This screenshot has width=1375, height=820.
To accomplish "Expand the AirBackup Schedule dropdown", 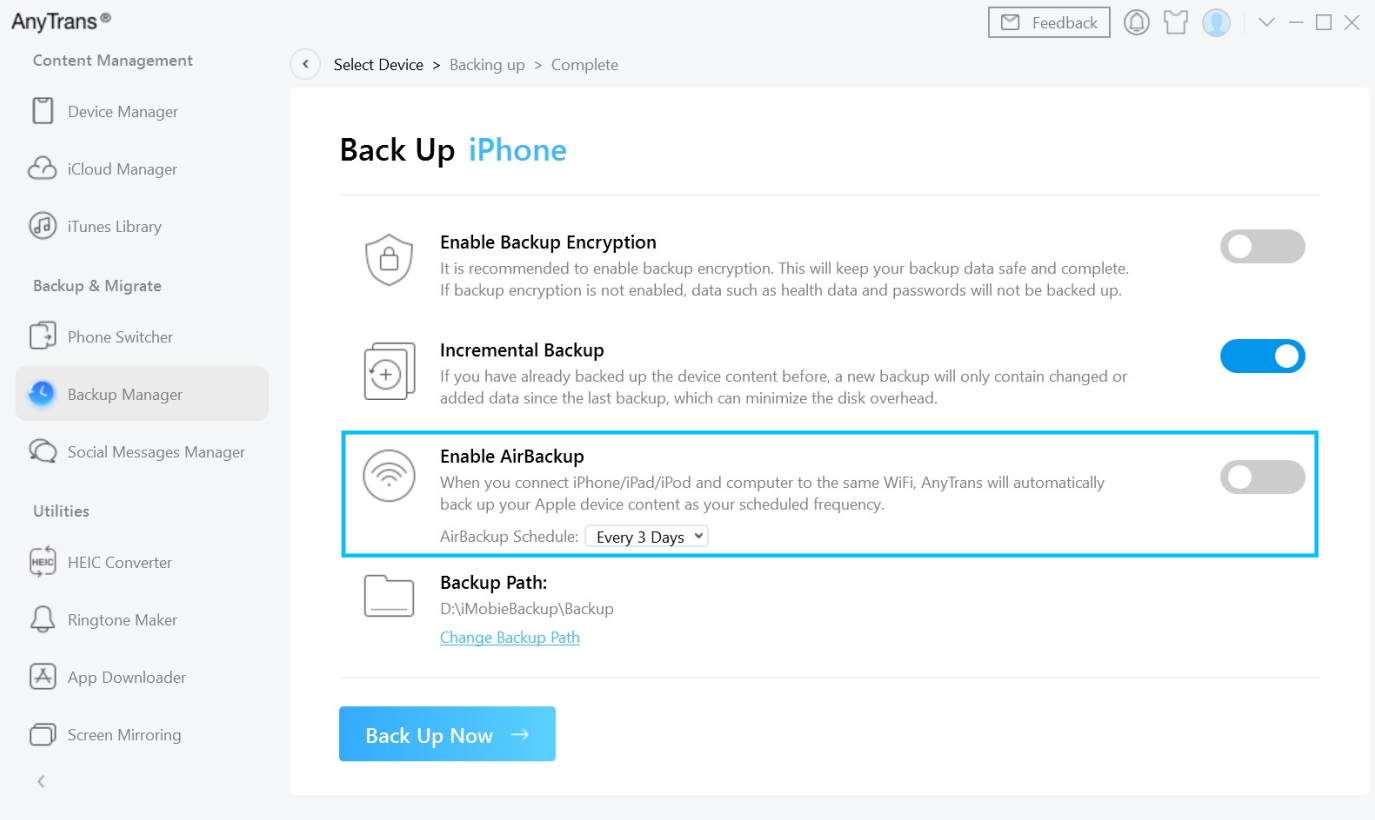I will pyautogui.click(x=646, y=537).
